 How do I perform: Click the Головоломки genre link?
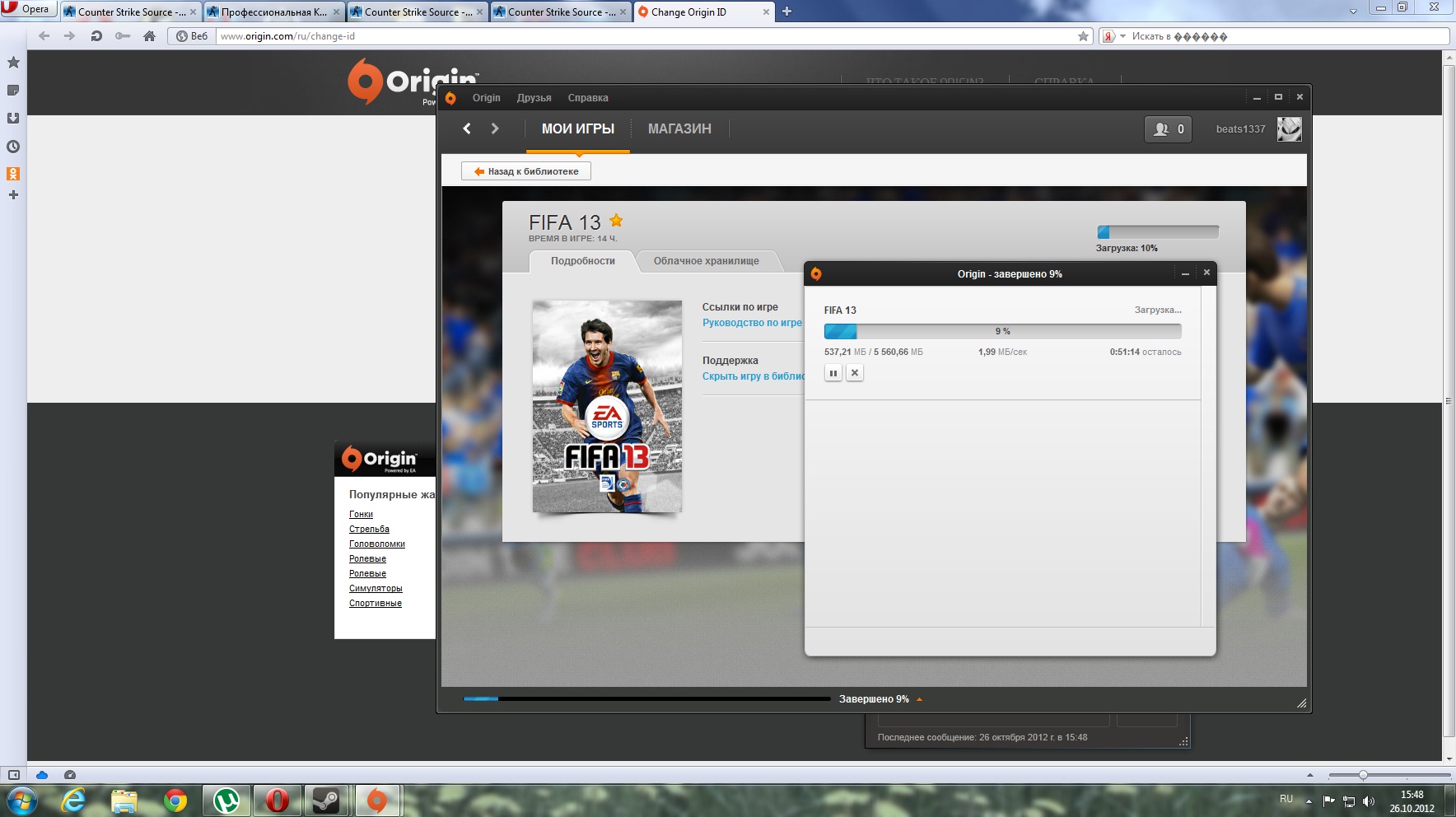(x=377, y=544)
